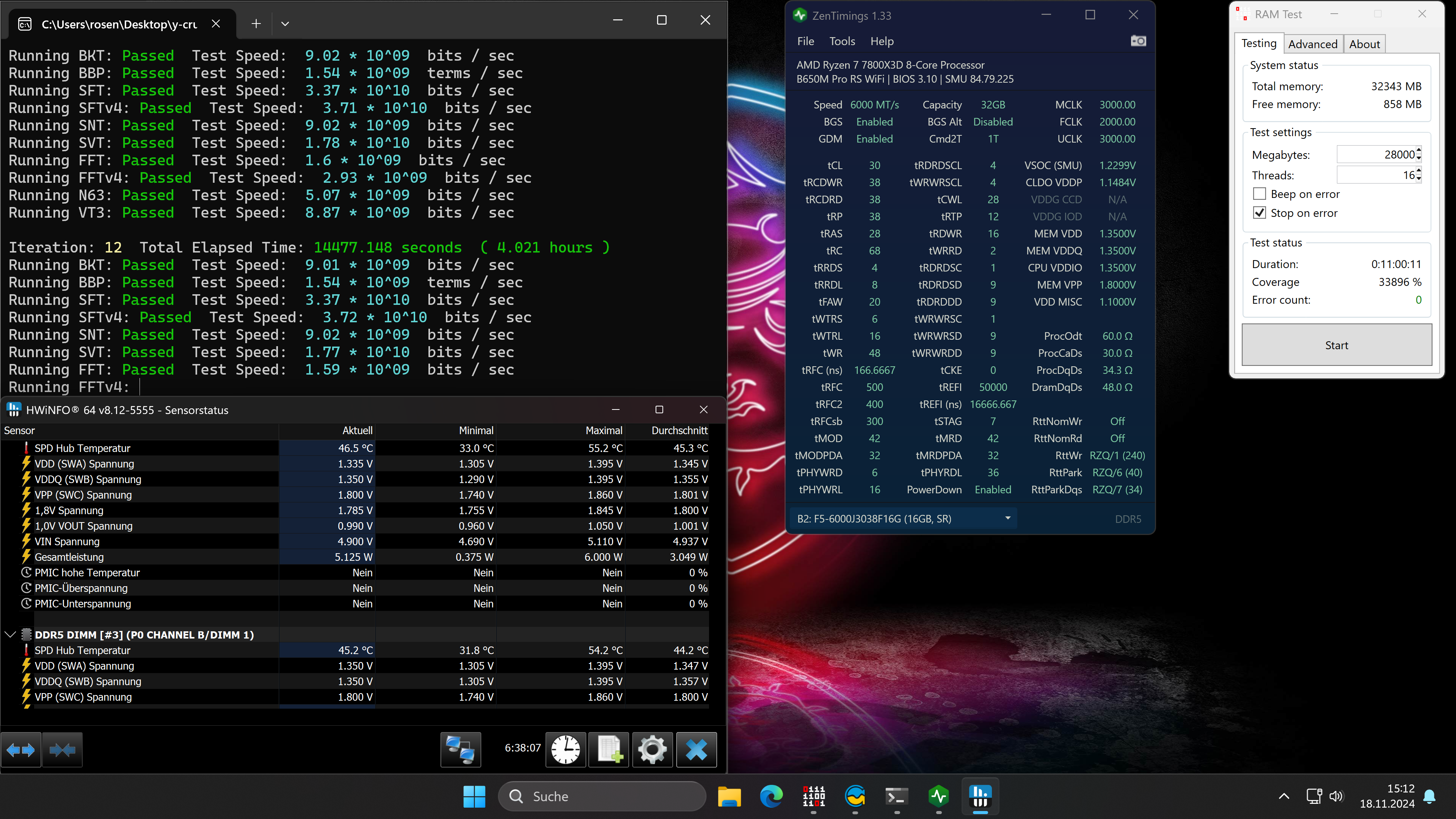Open ZenTimings DIMM selector dropdown
Screen dimensions: 1456x819
pyautogui.click(x=903, y=518)
